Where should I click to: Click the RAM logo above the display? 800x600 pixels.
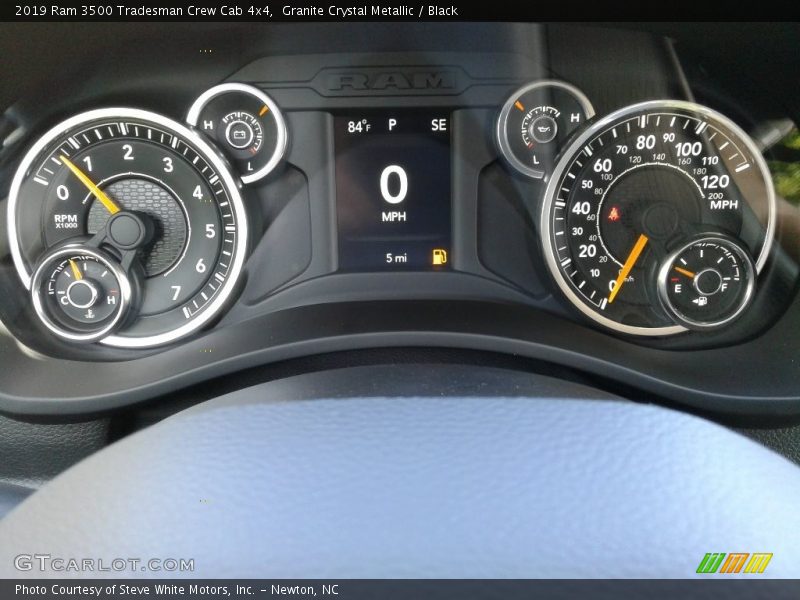click(392, 81)
